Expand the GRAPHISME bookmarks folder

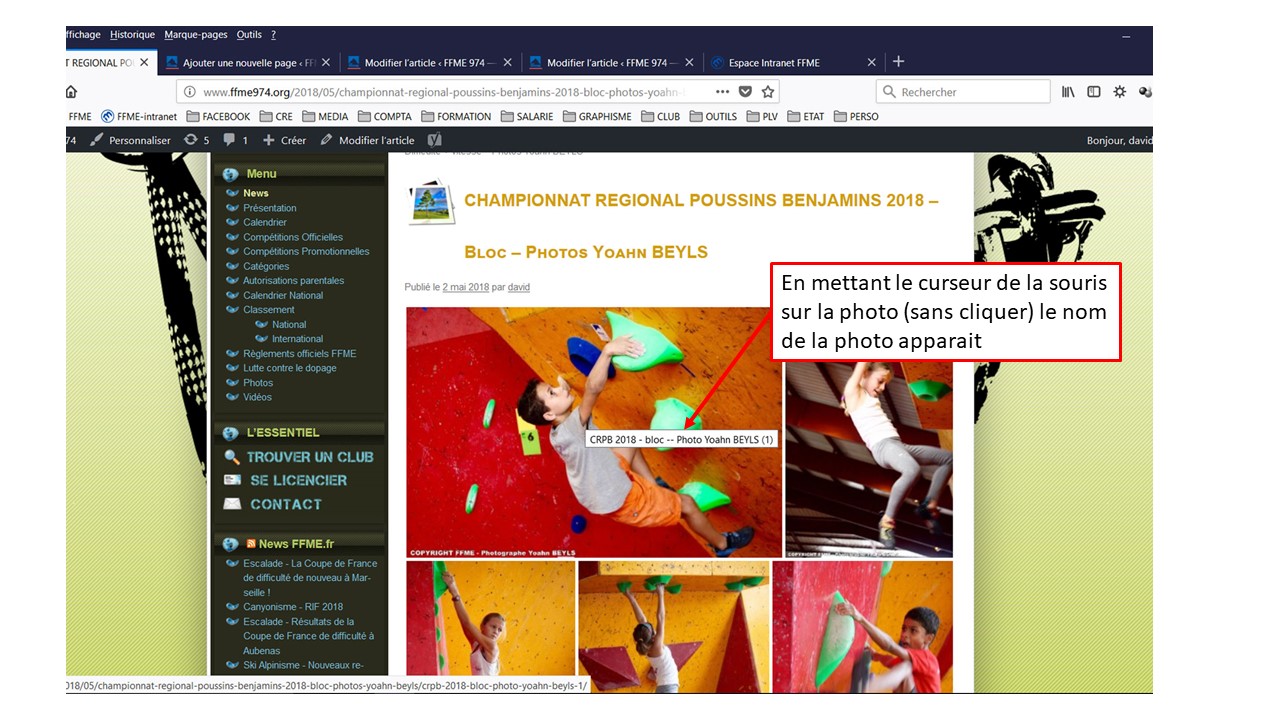pos(596,116)
